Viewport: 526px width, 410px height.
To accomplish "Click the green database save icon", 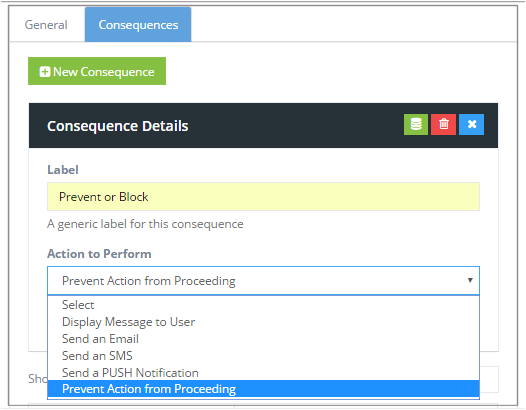I will (x=416, y=124).
